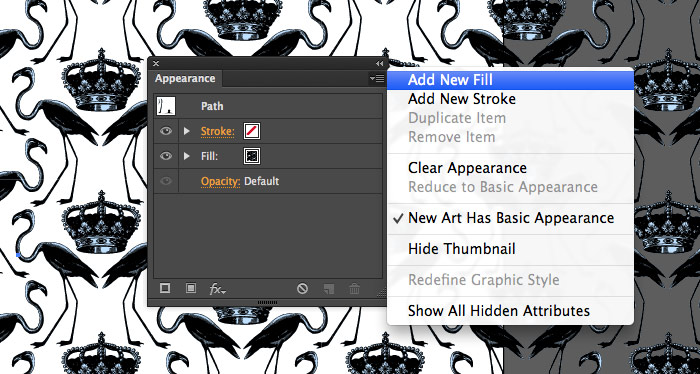Click the Fill pattern swatch
Viewport: 700px width, 374px height.
252,156
